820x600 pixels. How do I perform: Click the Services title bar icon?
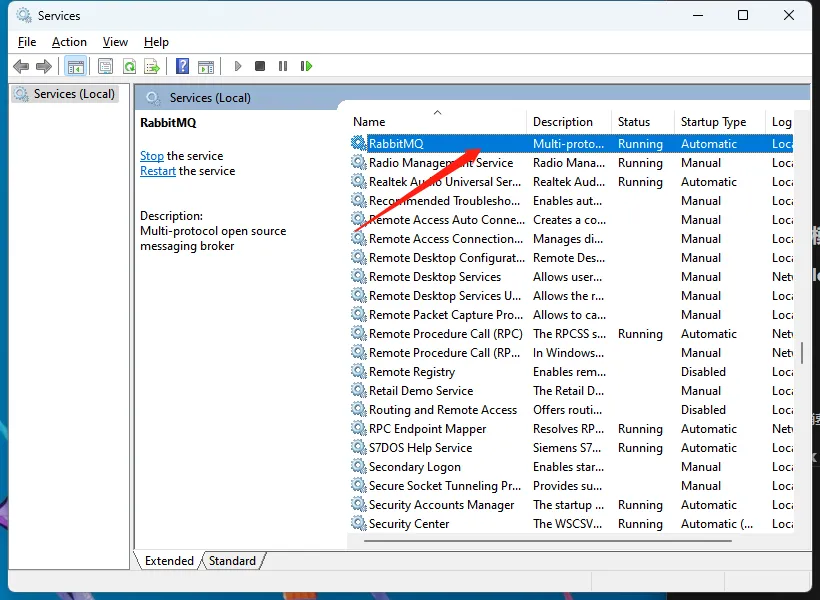coord(24,15)
